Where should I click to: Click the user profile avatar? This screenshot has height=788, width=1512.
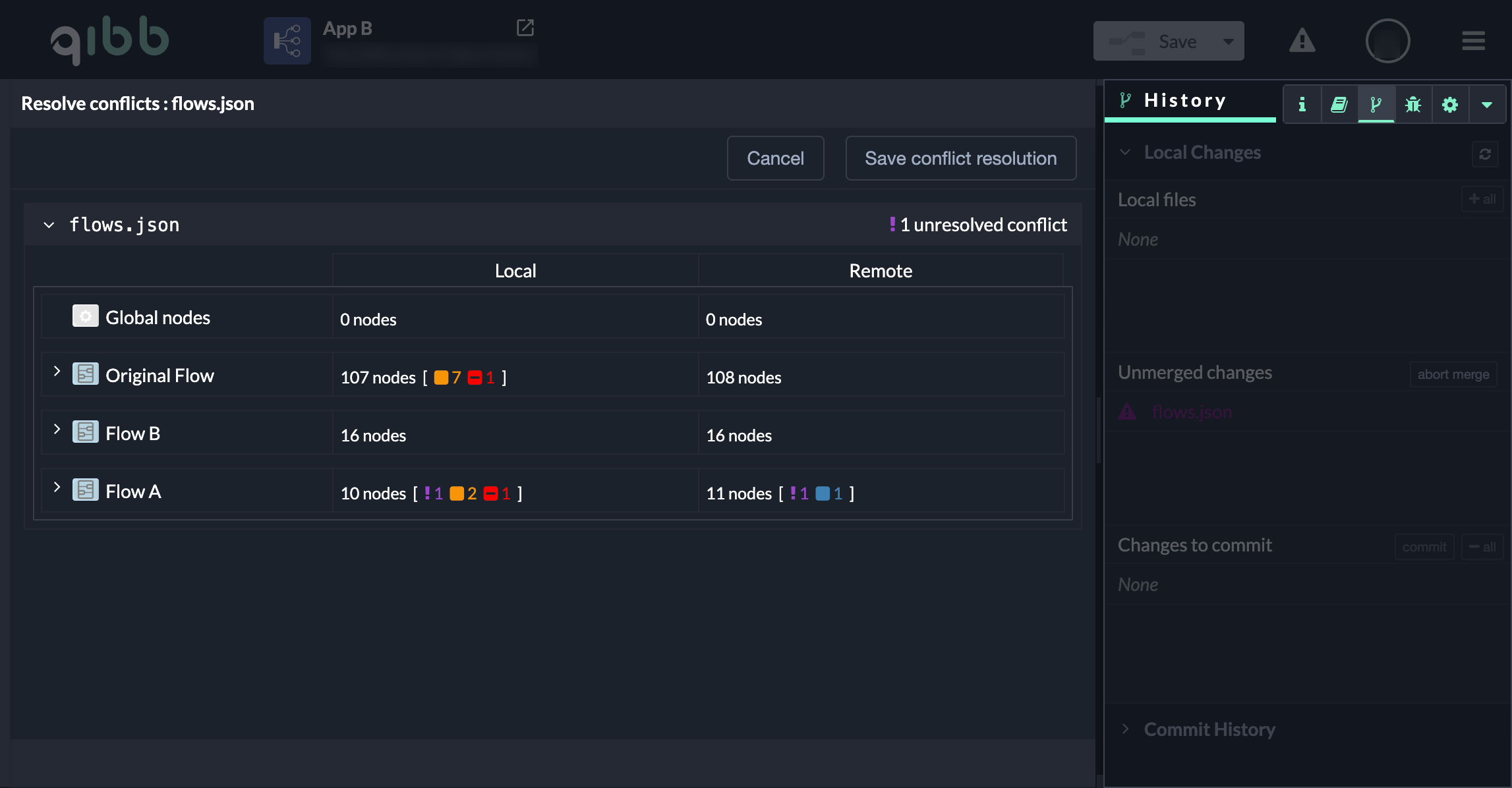1387,41
